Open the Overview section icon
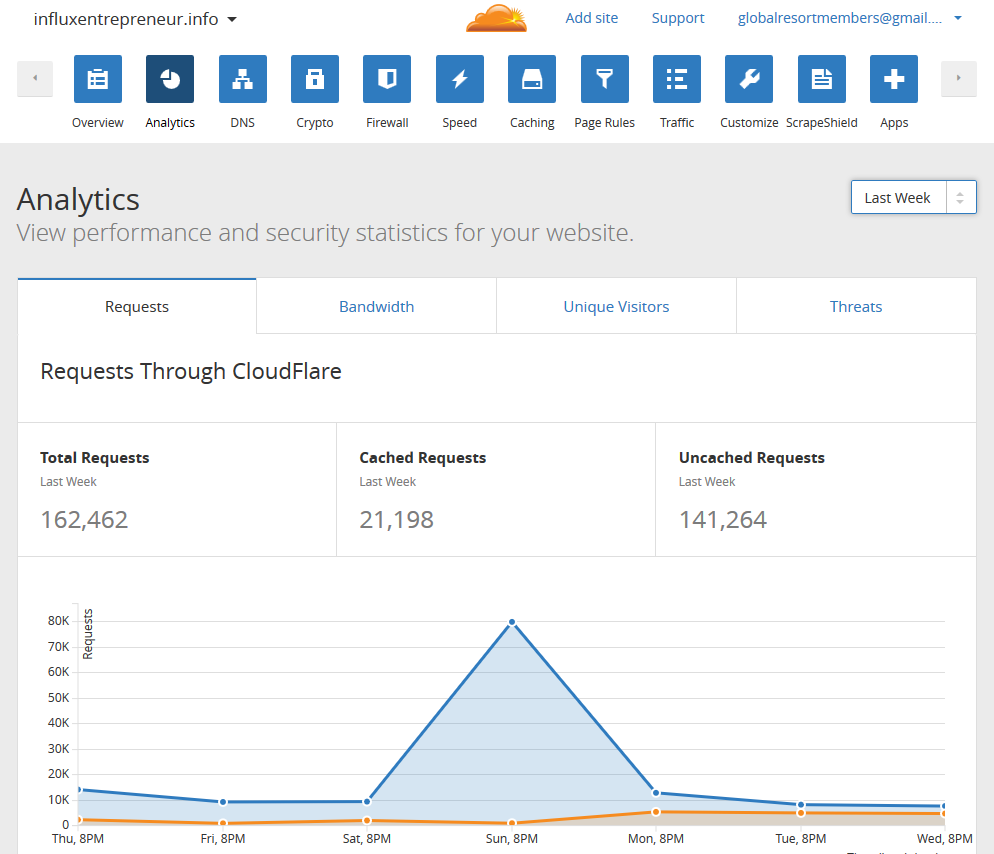This screenshot has width=994, height=854. click(98, 79)
